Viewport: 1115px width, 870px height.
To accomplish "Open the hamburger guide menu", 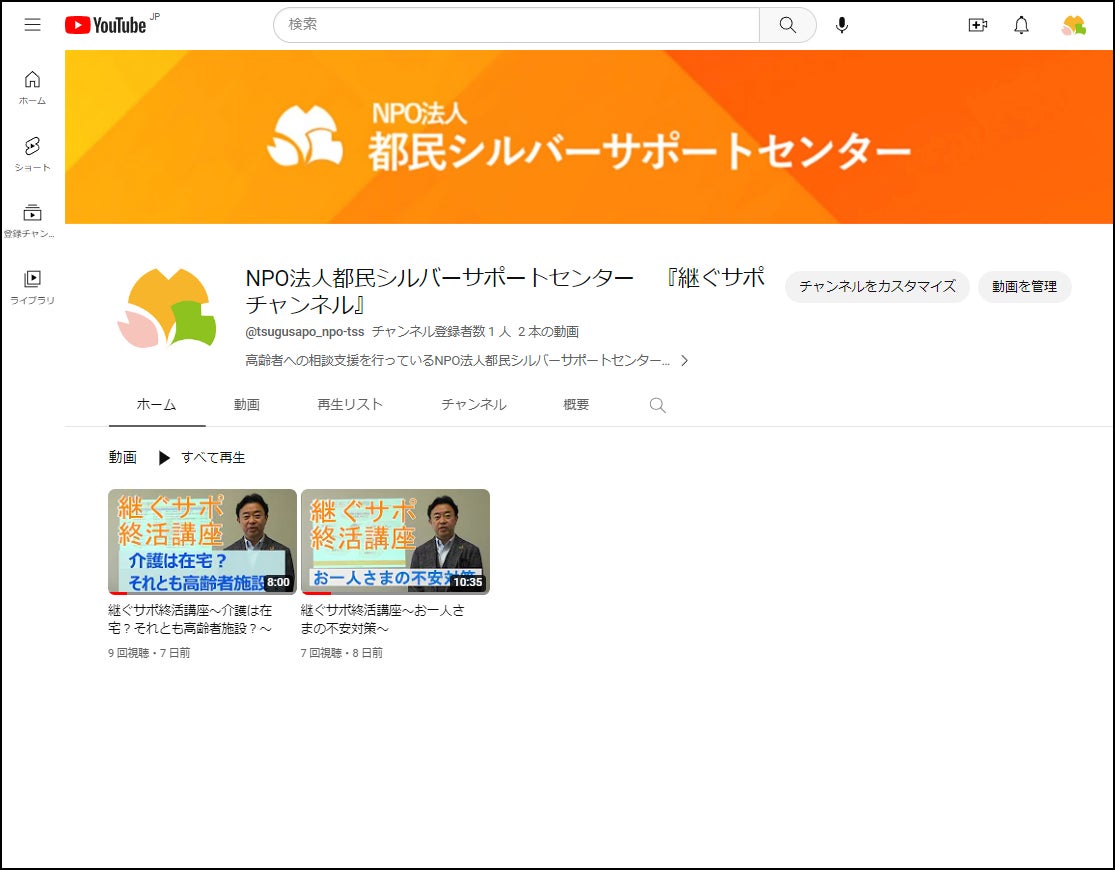I will (32, 25).
